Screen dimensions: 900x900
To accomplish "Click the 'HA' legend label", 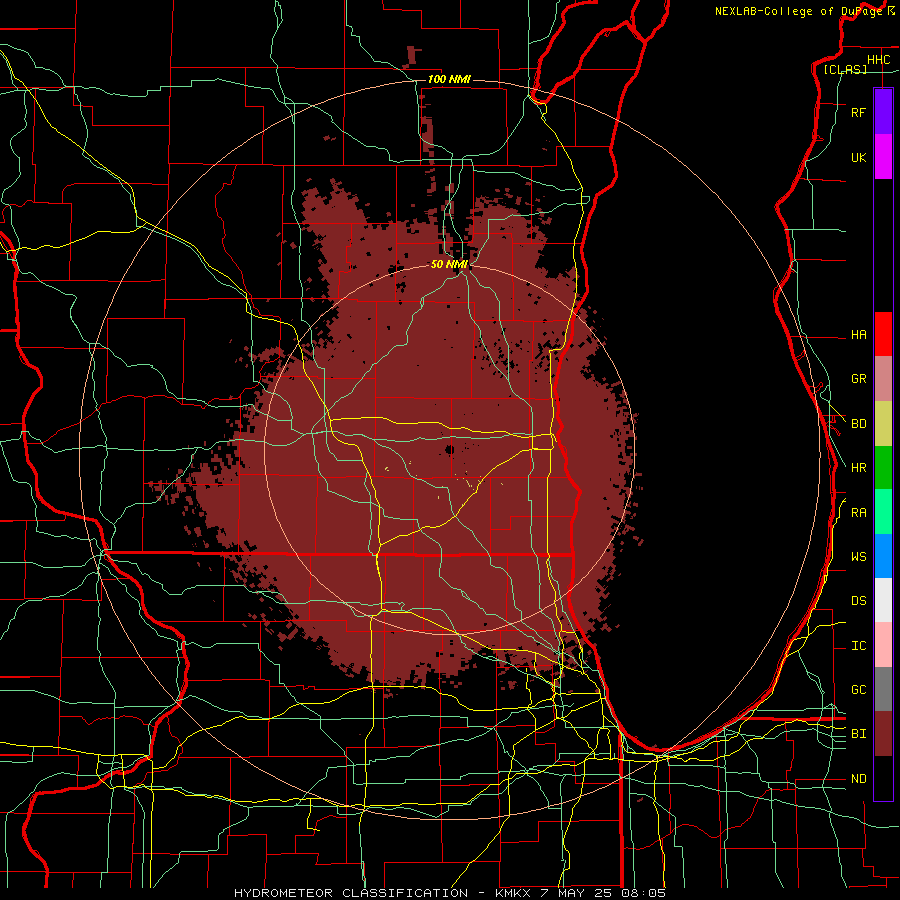I will coord(858,335).
